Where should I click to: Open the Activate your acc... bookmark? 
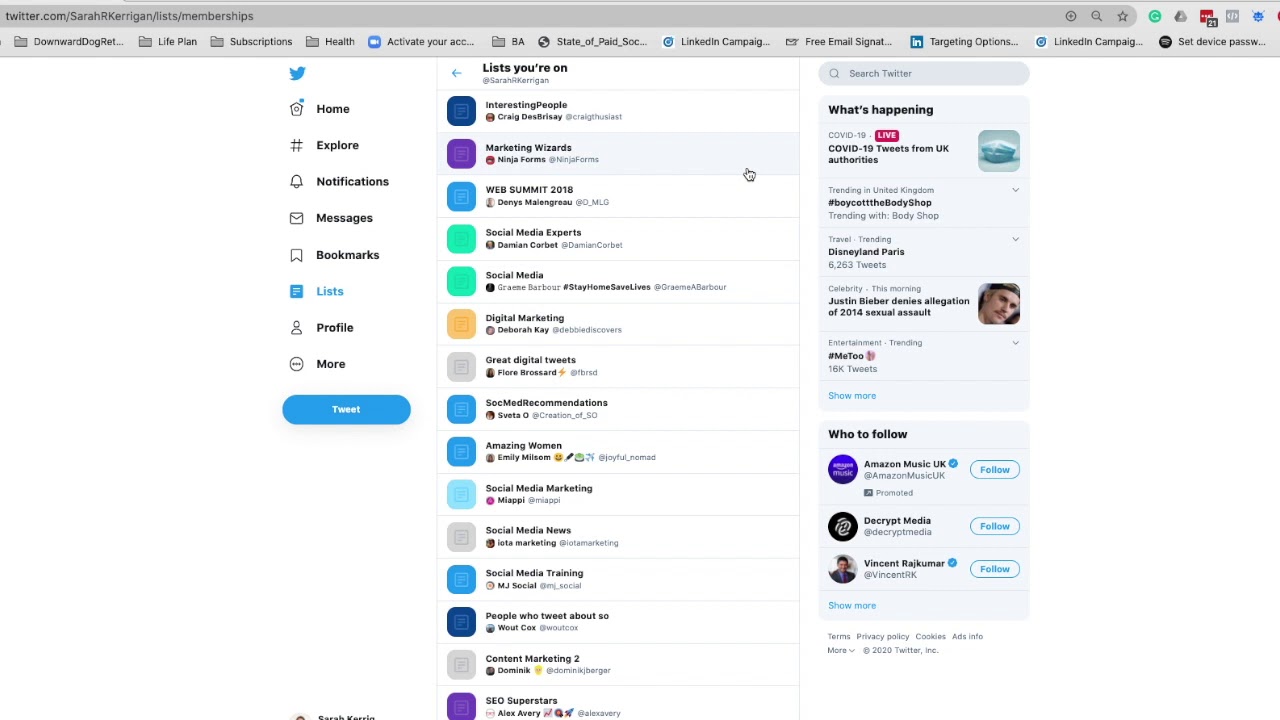(x=421, y=42)
